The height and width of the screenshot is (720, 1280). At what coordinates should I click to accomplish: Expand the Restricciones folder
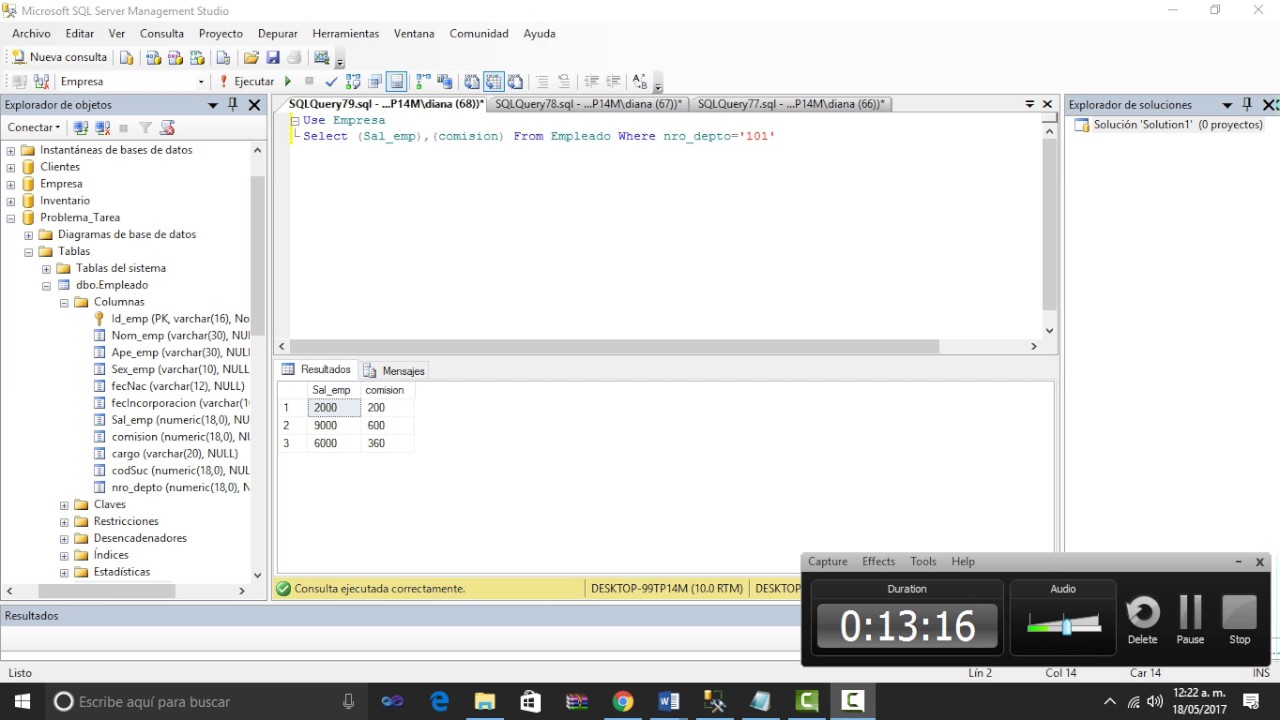pos(65,522)
